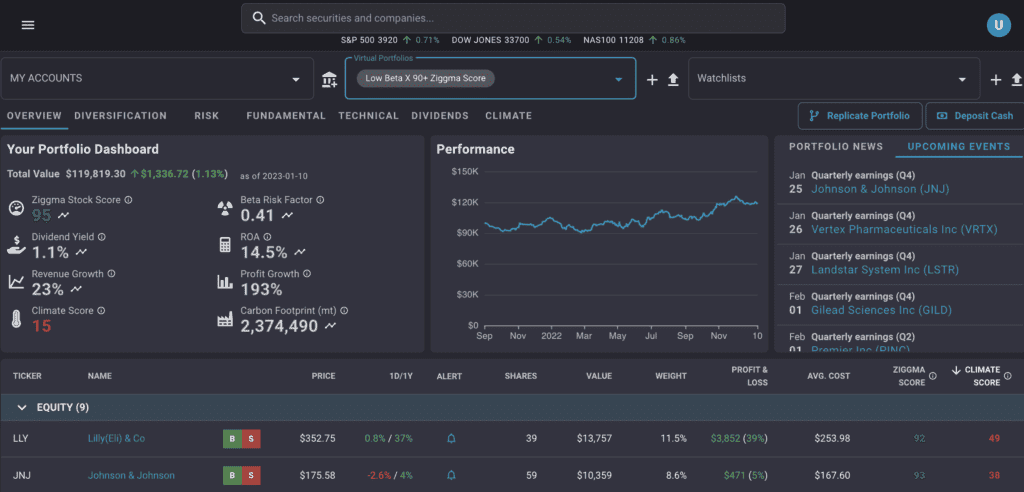Switch to the Fundamental tab
Viewport: 1024px width, 492px height.
coord(286,116)
